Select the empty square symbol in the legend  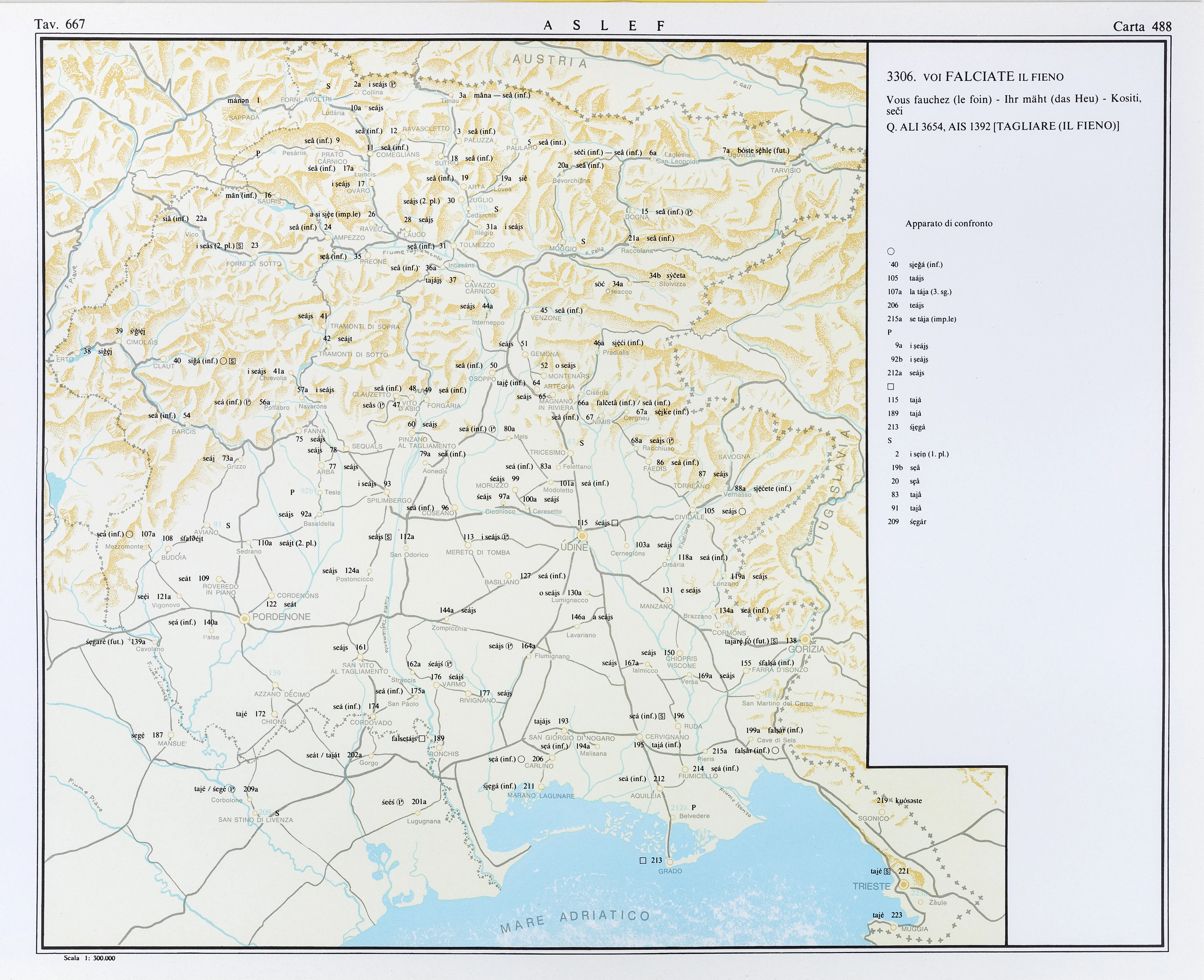pyautogui.click(x=891, y=387)
